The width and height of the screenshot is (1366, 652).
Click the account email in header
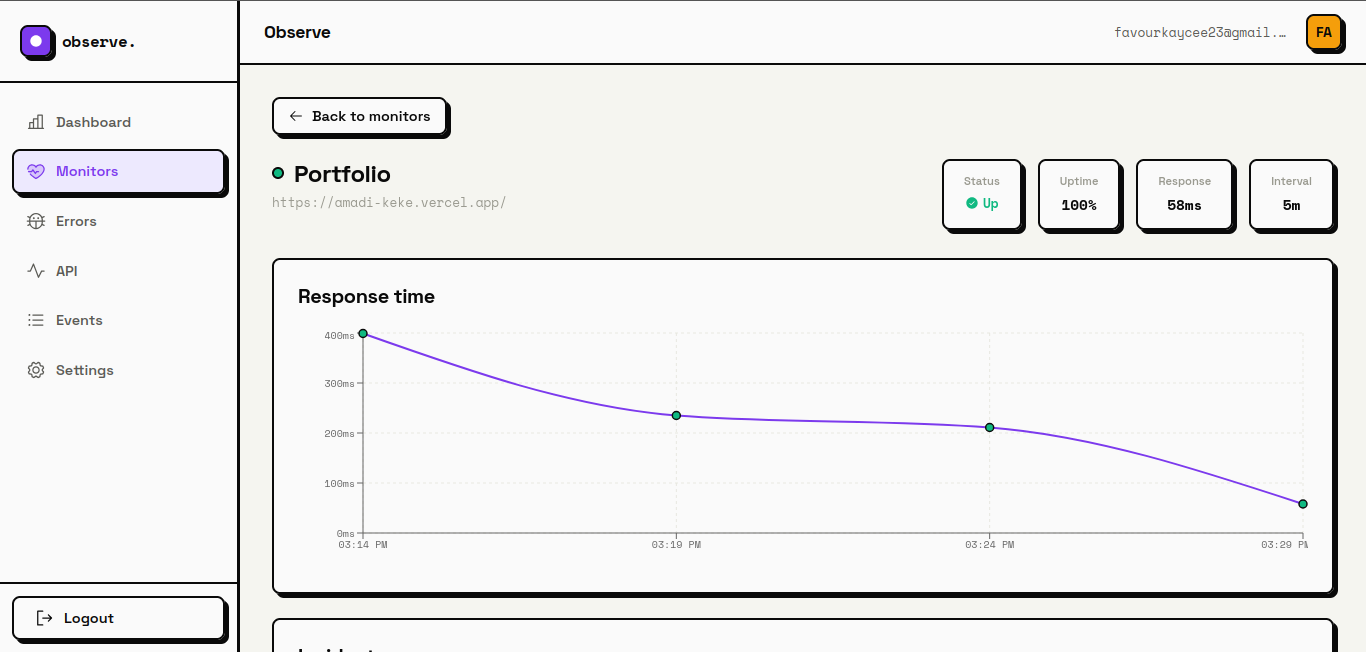[x=1200, y=33]
